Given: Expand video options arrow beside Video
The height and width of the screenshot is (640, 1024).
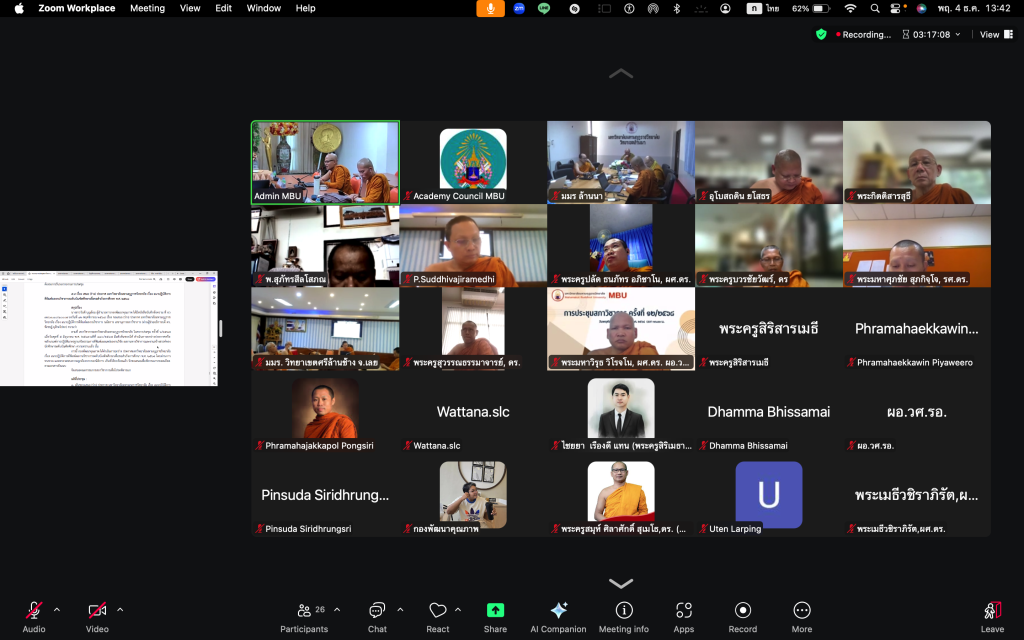Looking at the screenshot, I should (x=120, y=609).
